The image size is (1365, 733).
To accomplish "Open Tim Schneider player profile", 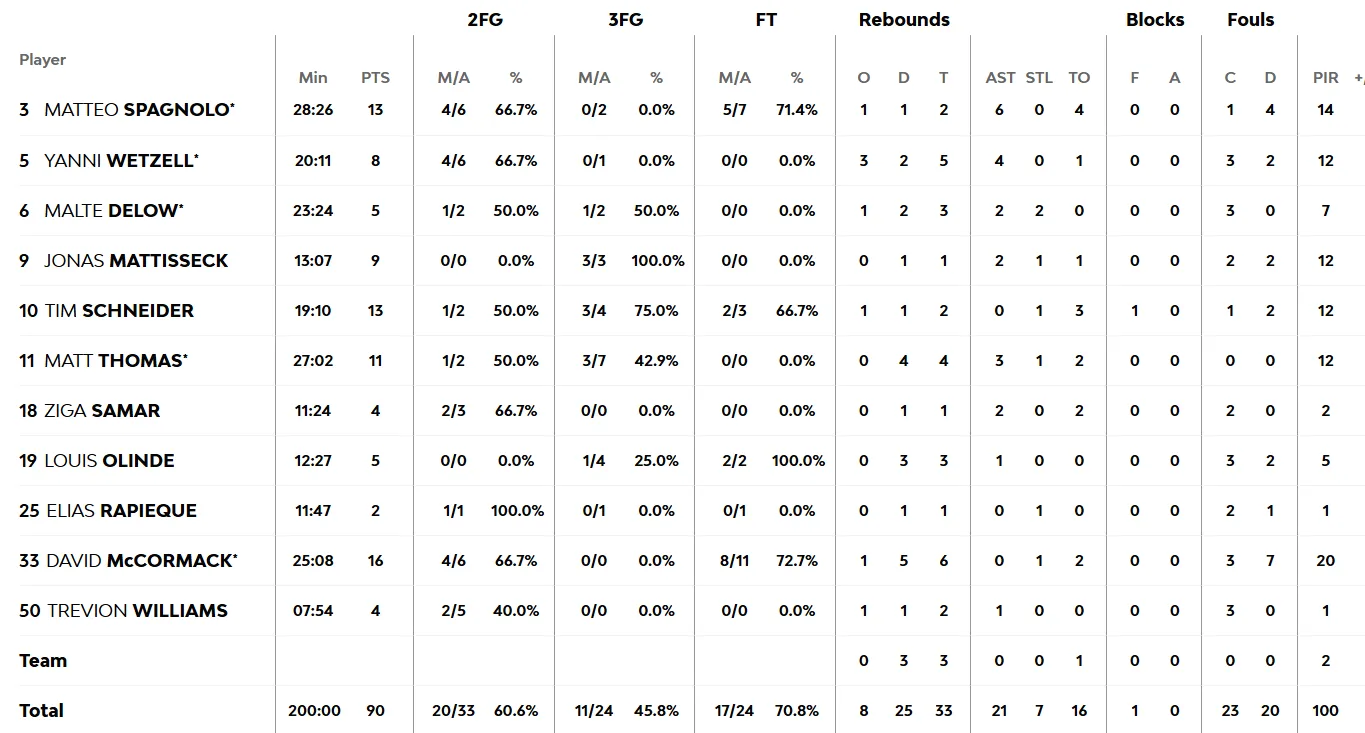I will pos(119,310).
